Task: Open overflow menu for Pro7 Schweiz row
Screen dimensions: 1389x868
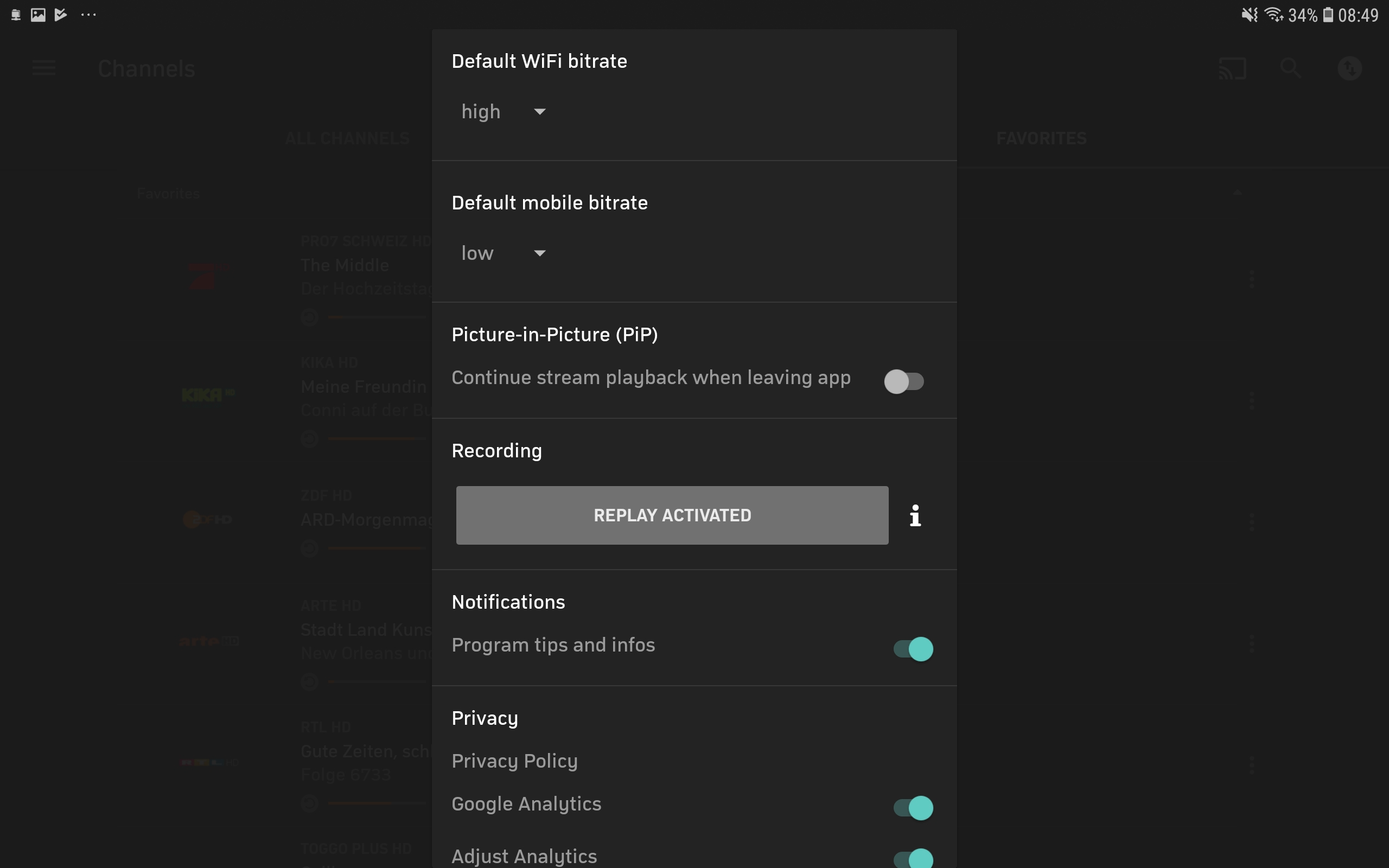Action: tap(1252, 279)
